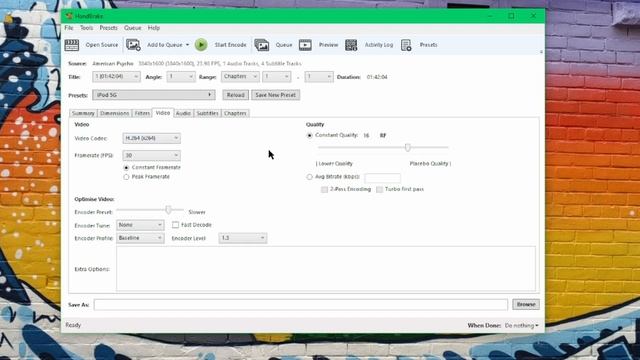640x360 pixels.
Task: Open the Activity Log icon
Action: (351, 45)
